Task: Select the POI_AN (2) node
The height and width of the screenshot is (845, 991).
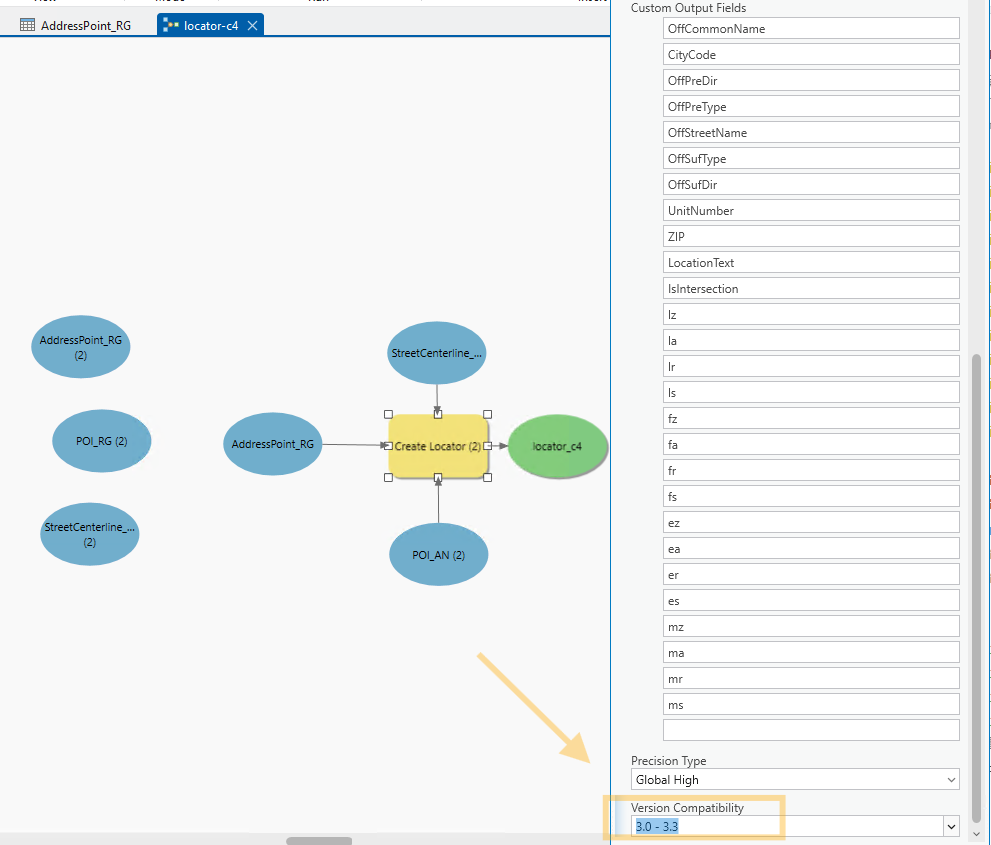Action: 438,555
